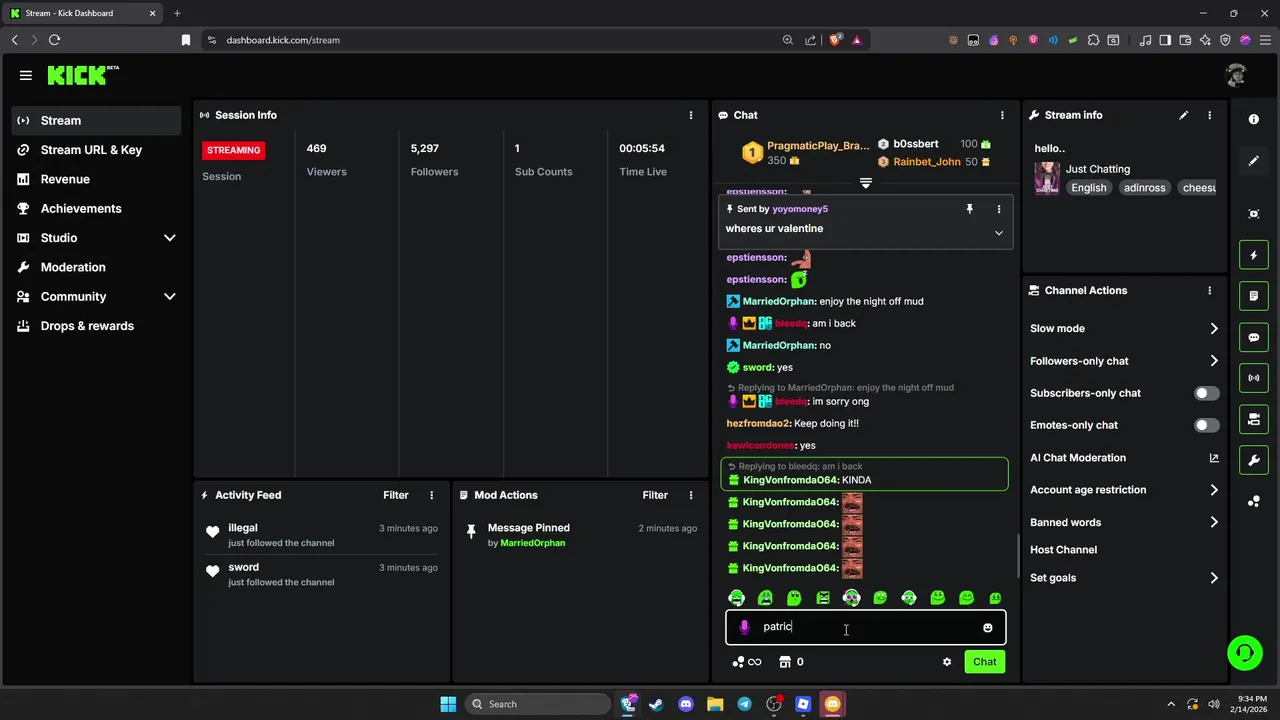
Task: Open Moderation page in sidebar
Action: point(96,267)
